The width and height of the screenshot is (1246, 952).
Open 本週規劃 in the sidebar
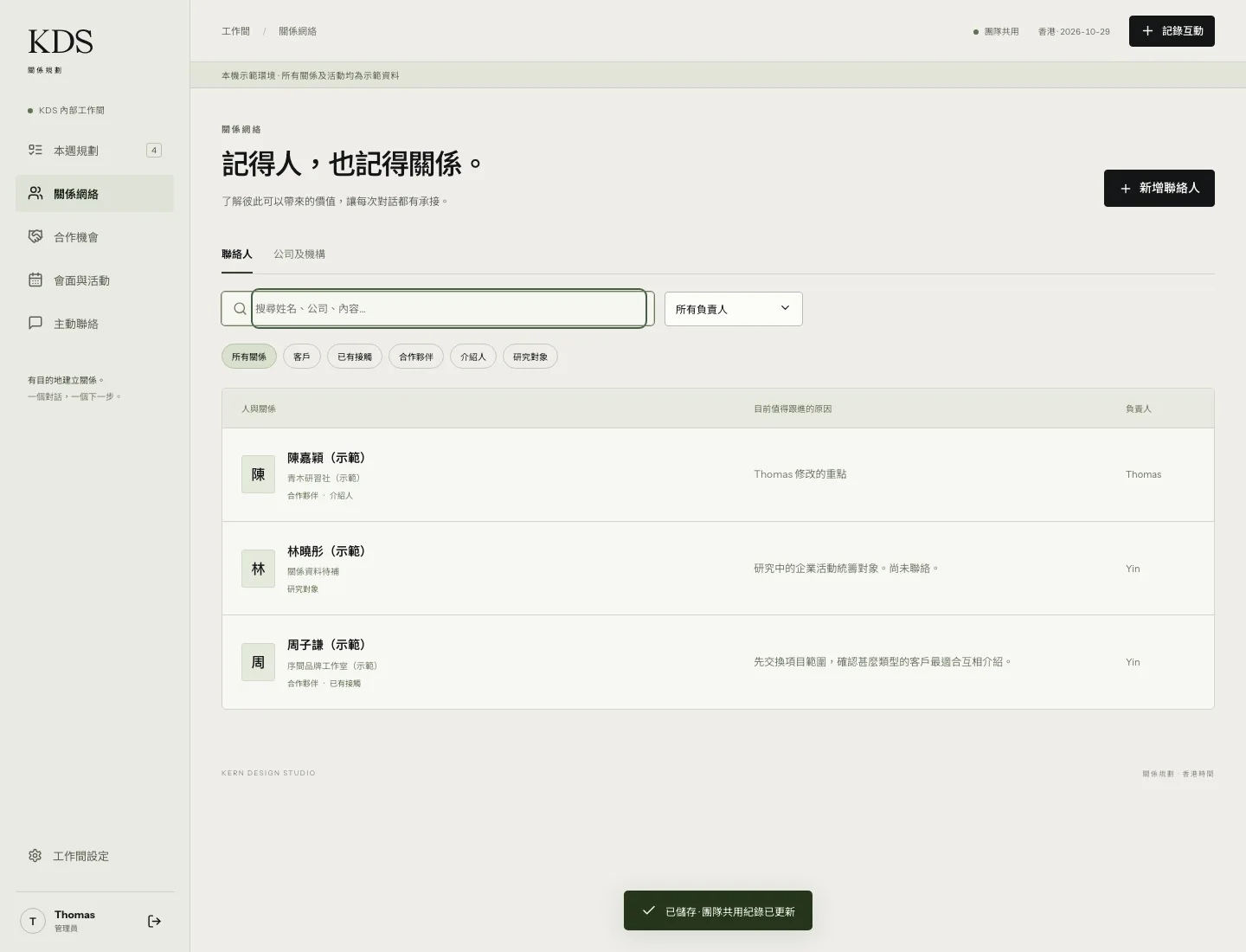point(95,150)
